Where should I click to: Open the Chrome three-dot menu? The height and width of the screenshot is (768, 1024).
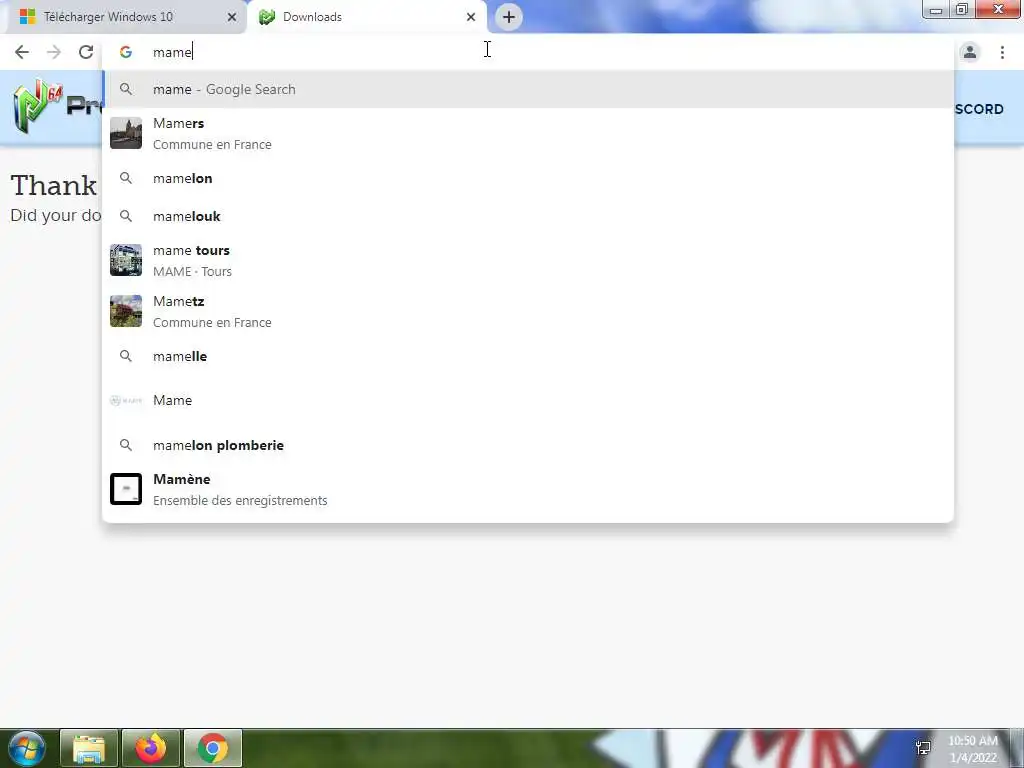coord(1002,52)
